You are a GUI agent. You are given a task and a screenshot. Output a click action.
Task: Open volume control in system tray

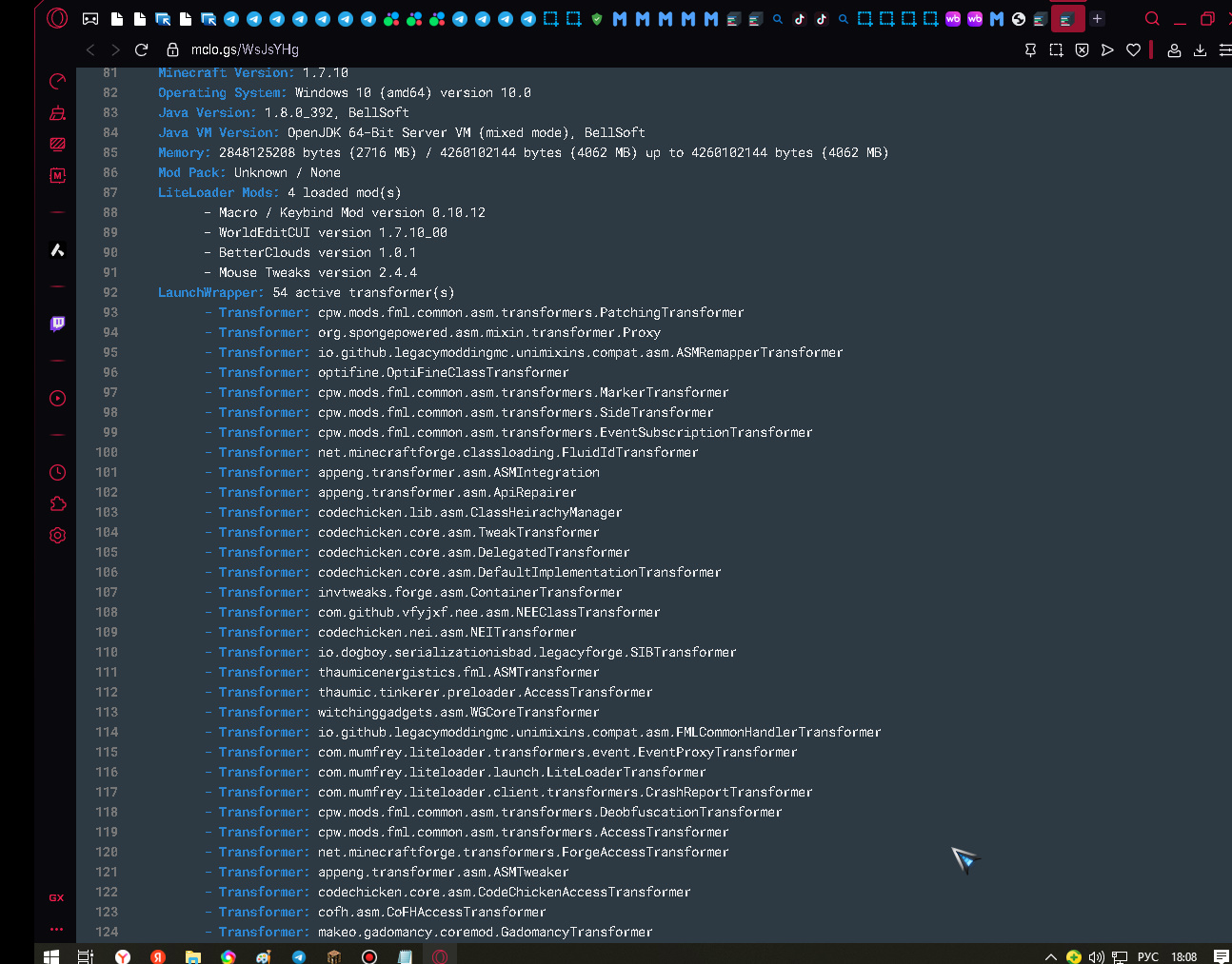[1096, 956]
